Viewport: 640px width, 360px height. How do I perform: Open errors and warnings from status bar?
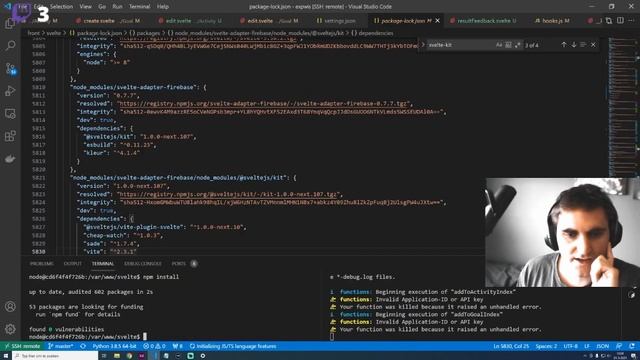pyautogui.click(x=154, y=346)
